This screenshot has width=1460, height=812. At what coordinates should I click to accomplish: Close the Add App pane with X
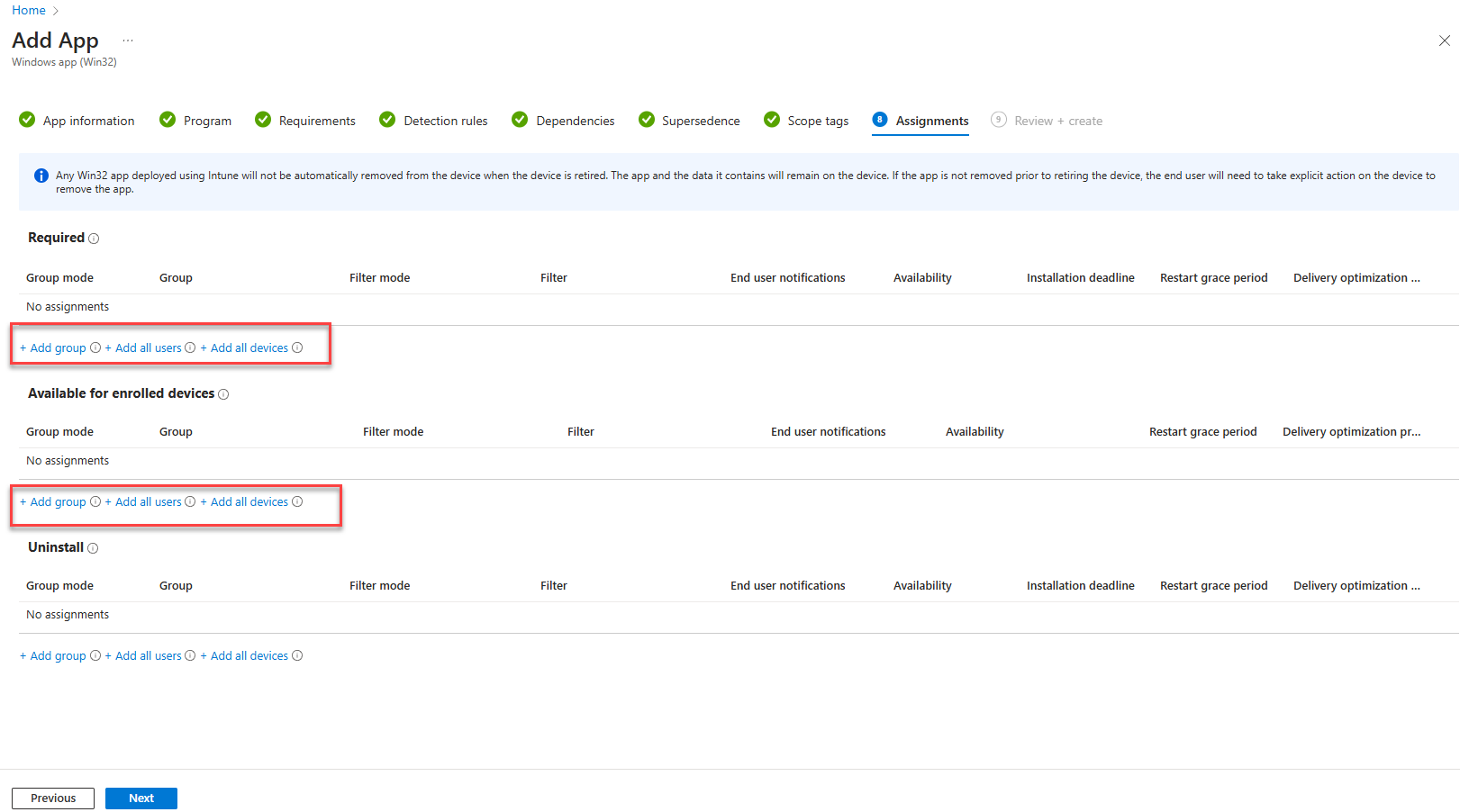coord(1444,41)
